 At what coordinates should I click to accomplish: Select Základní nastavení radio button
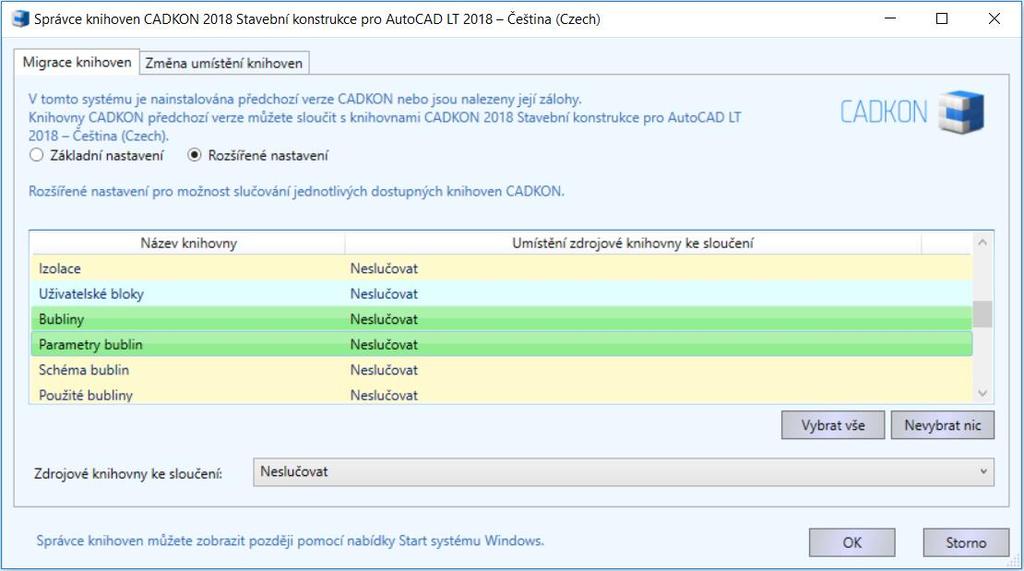coord(37,155)
